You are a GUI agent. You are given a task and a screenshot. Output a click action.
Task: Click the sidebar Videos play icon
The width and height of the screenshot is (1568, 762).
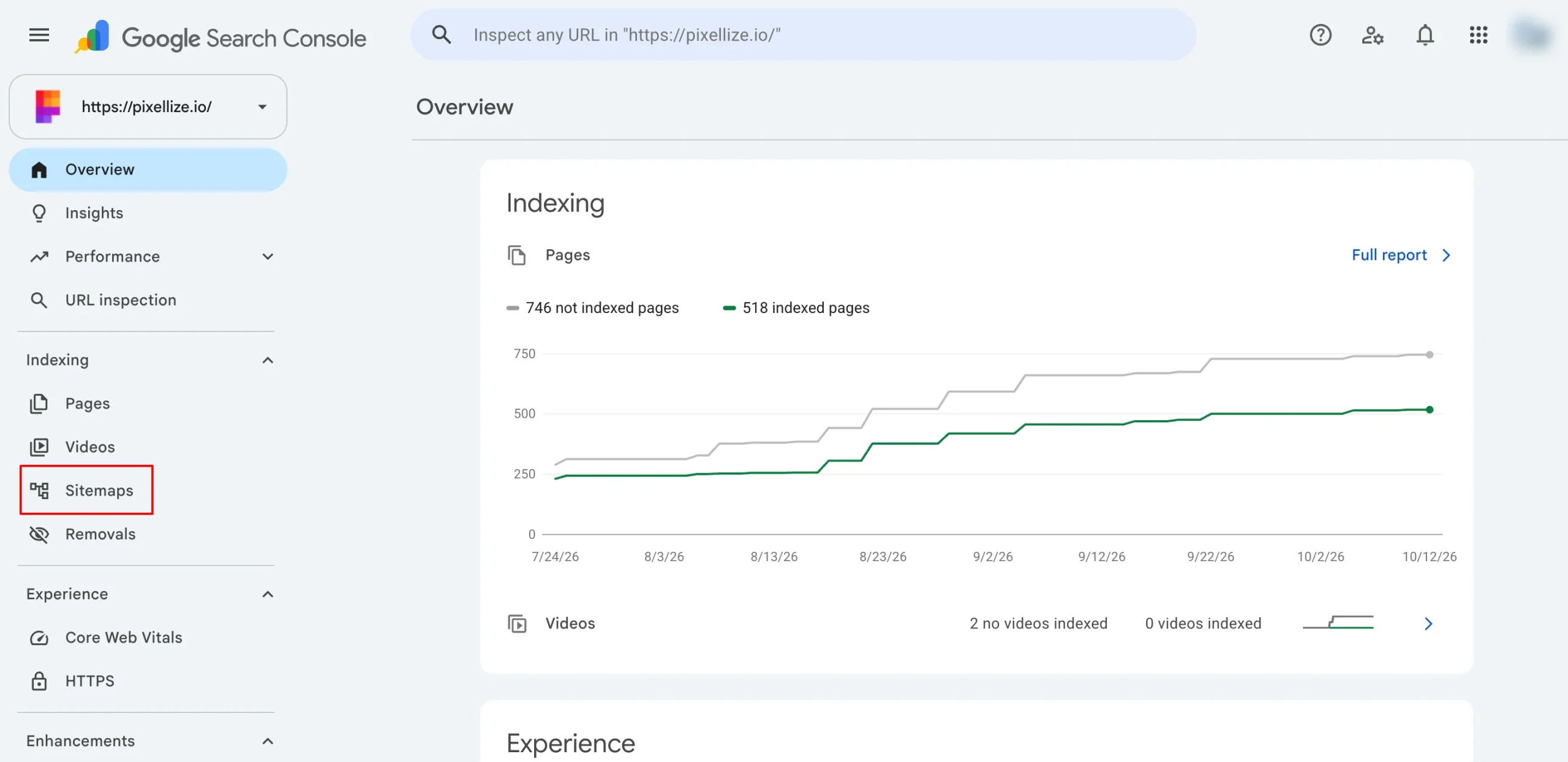tap(39, 447)
